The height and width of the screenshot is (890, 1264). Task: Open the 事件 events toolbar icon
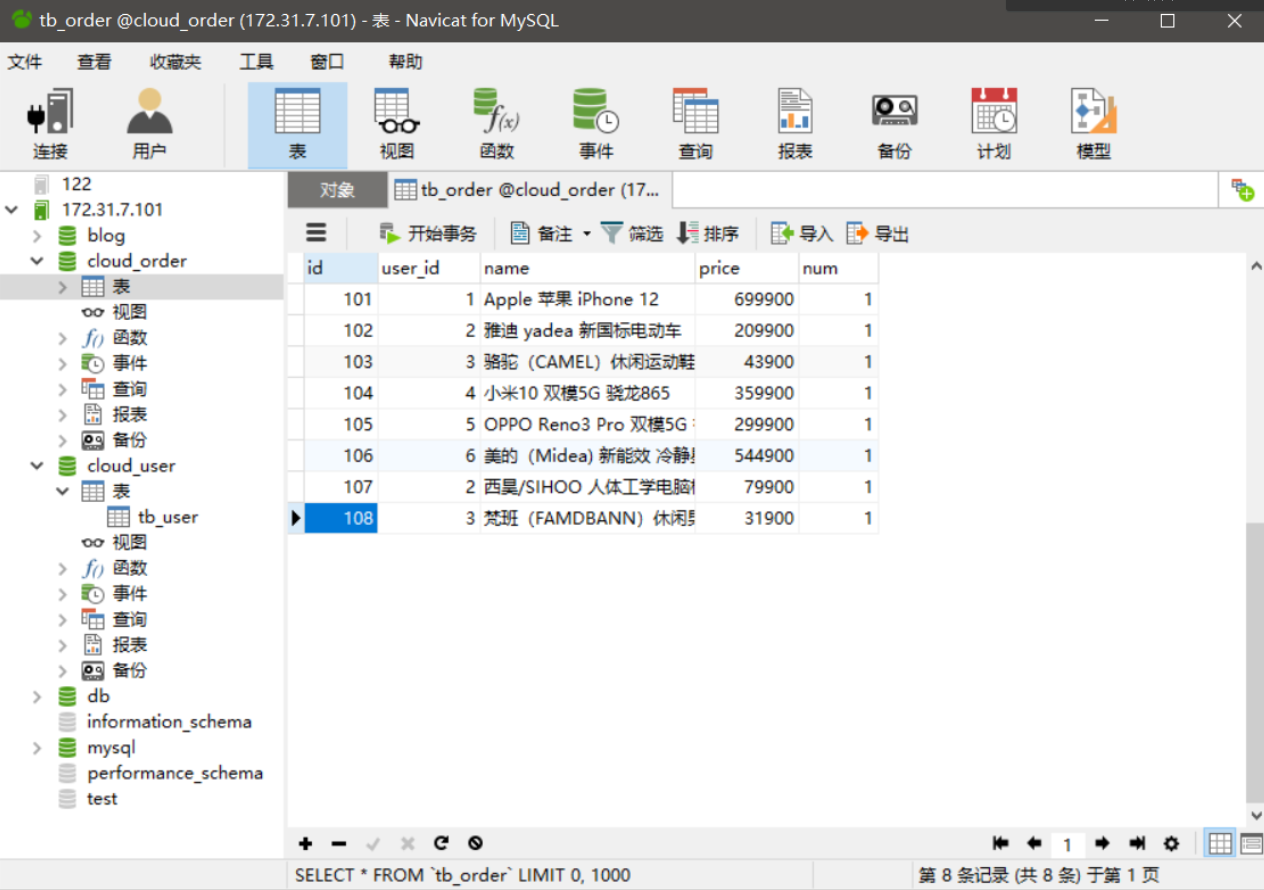click(x=596, y=125)
